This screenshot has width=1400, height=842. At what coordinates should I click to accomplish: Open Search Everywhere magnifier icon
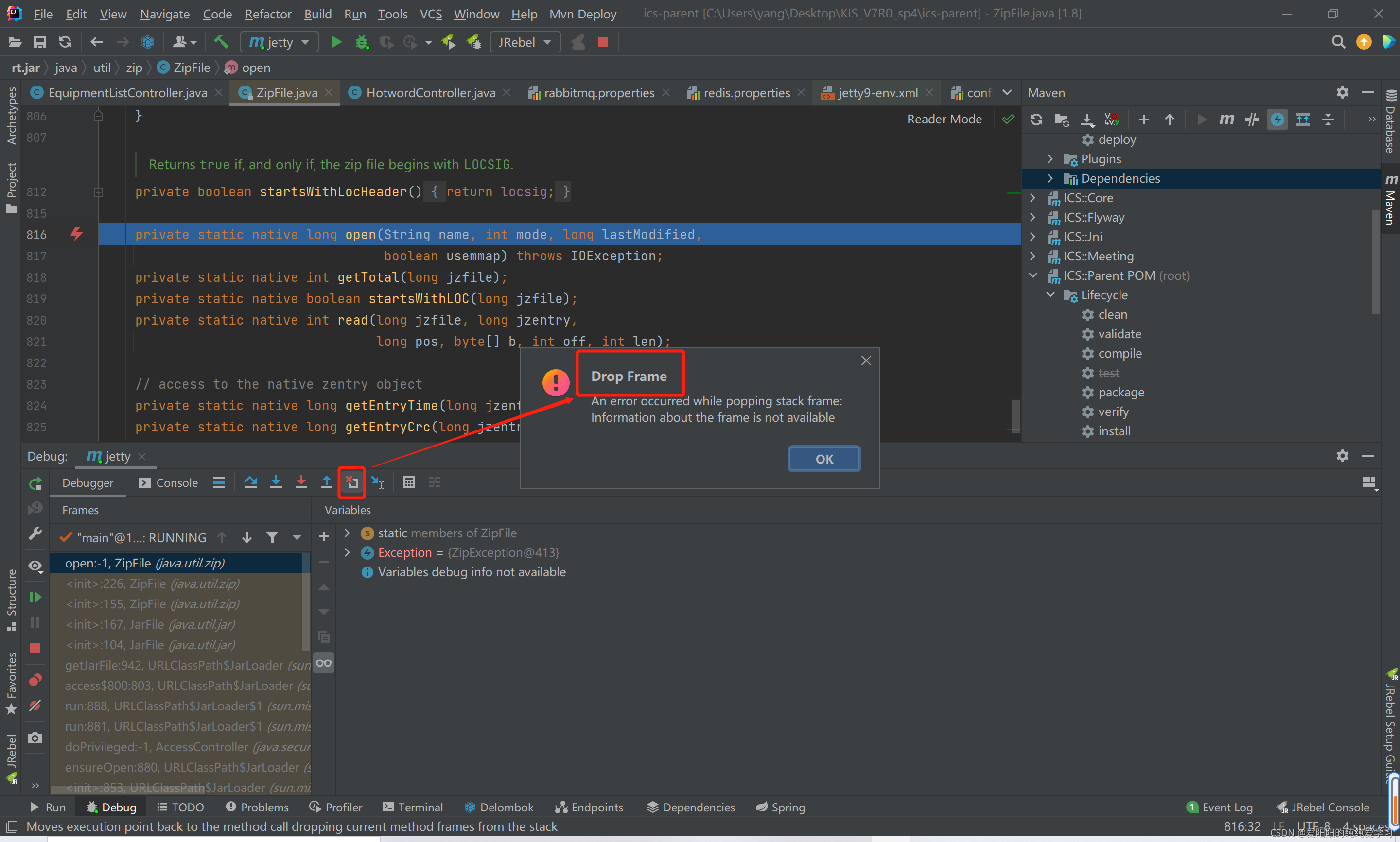pyautogui.click(x=1338, y=42)
